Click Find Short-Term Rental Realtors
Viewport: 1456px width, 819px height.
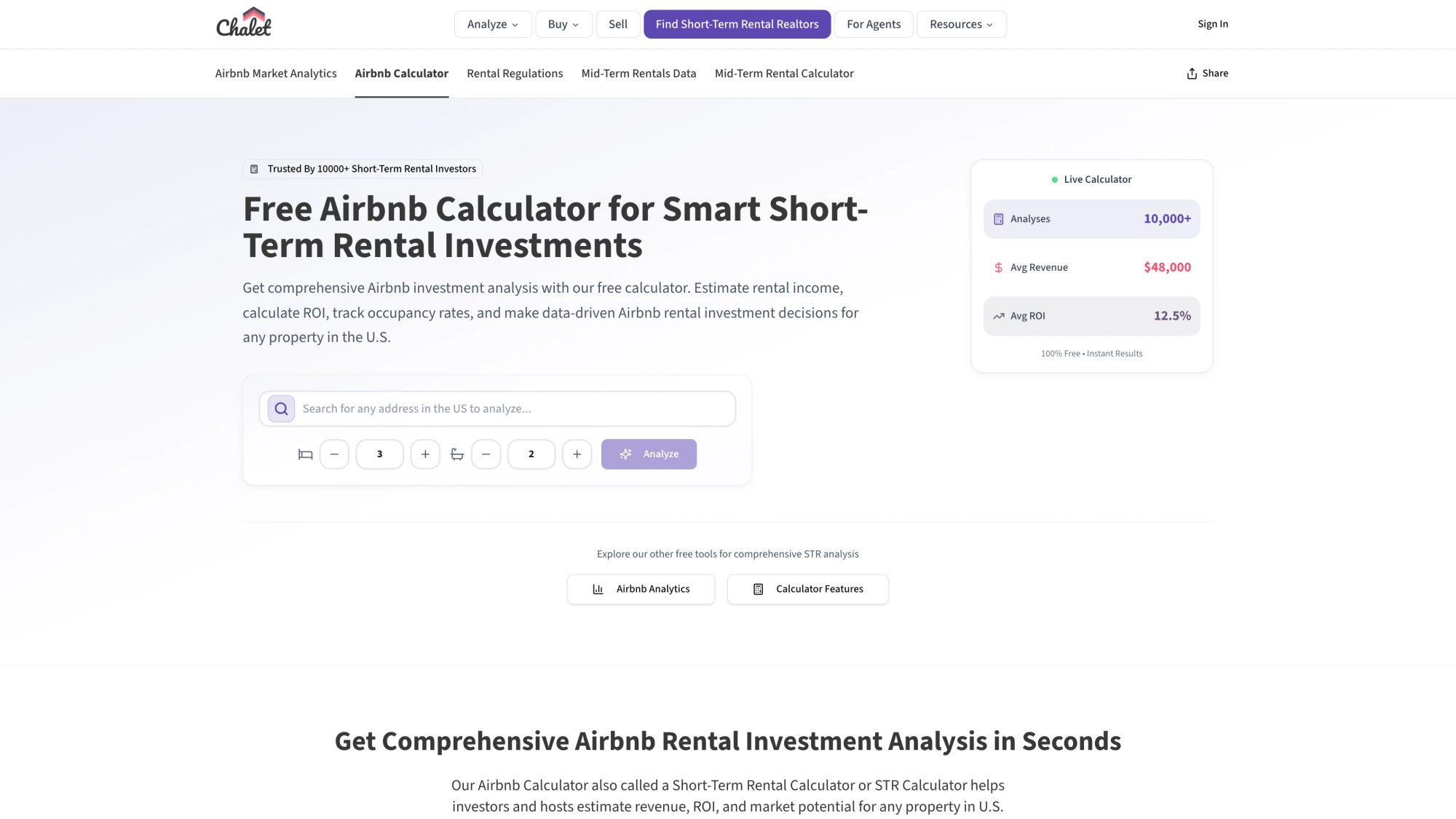coord(737,24)
